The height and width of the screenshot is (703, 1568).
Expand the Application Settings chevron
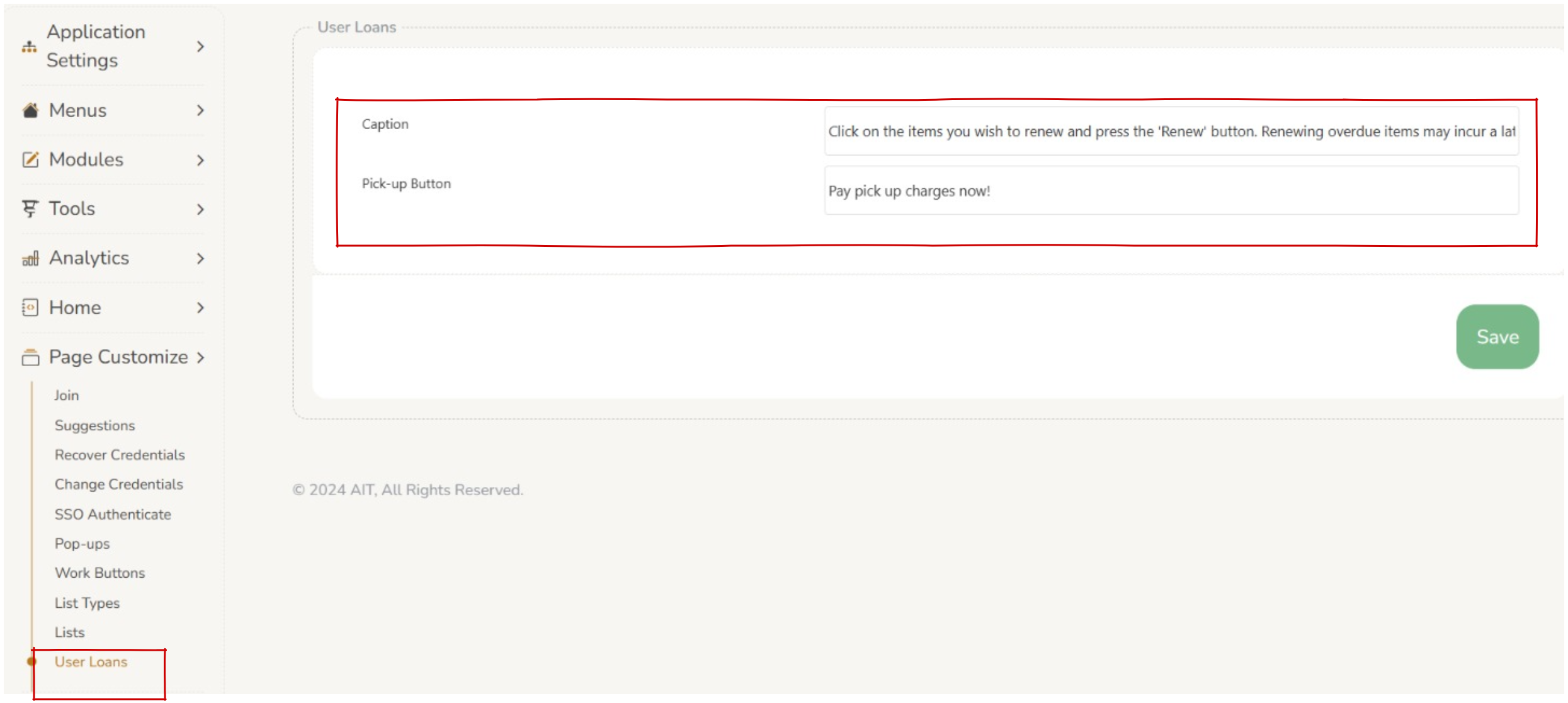(200, 47)
